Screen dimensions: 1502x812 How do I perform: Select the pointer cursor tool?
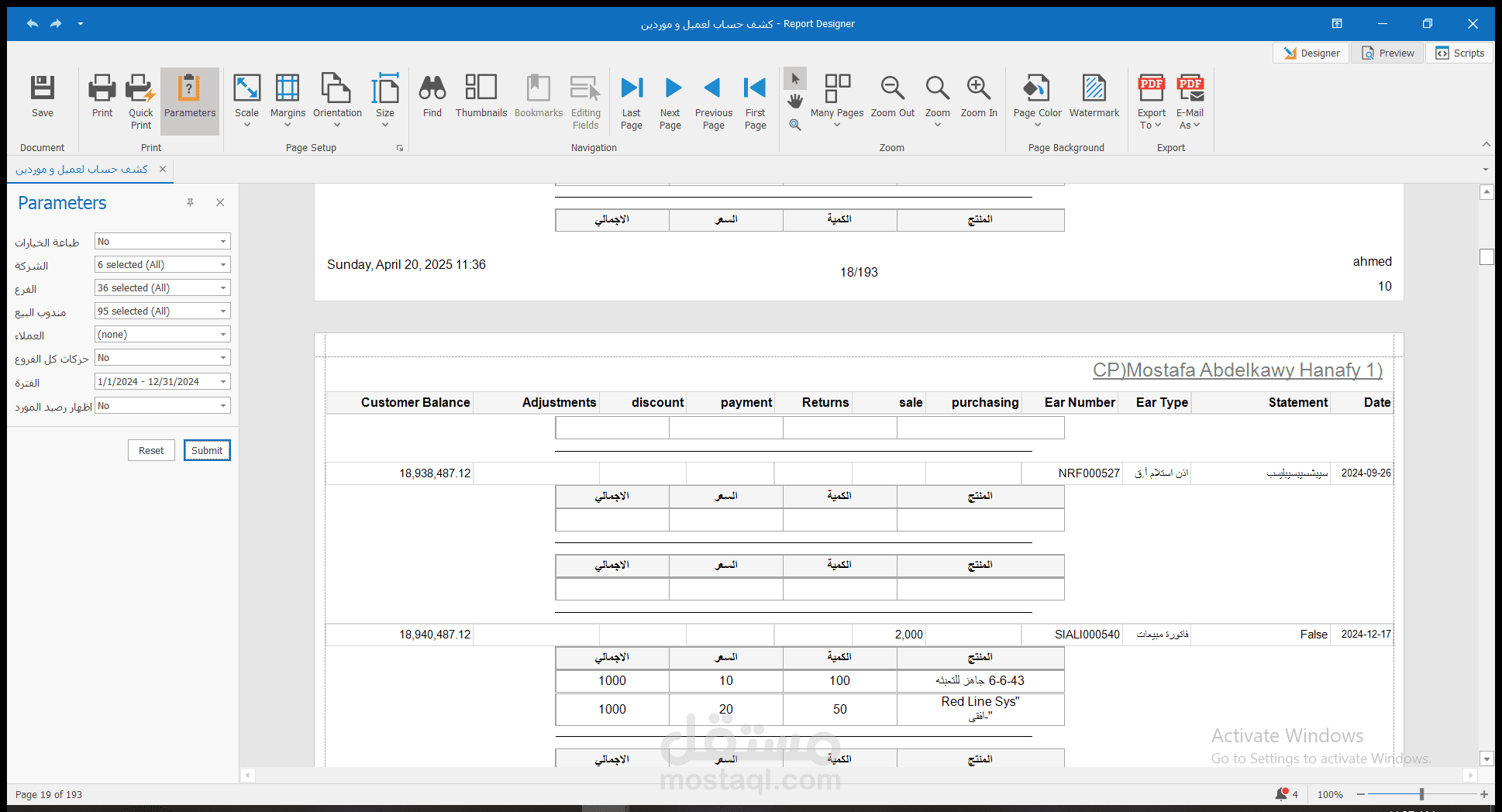pos(795,78)
